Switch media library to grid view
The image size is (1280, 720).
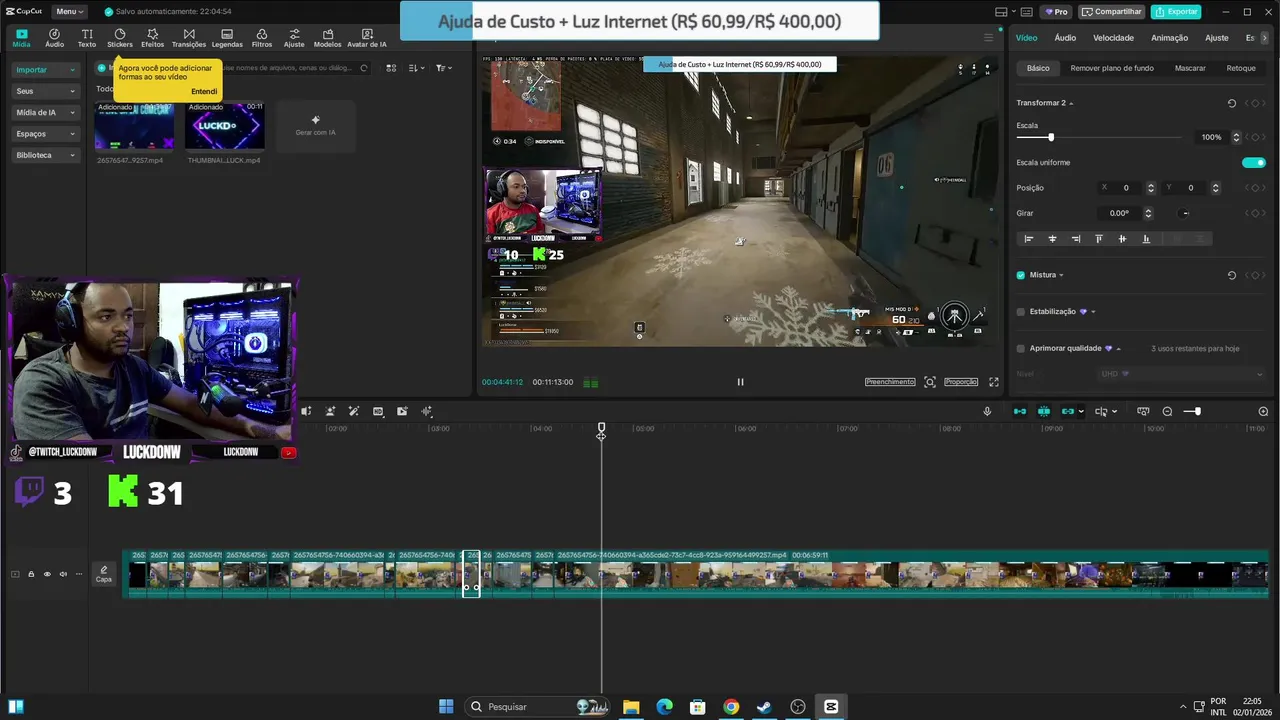[391, 68]
